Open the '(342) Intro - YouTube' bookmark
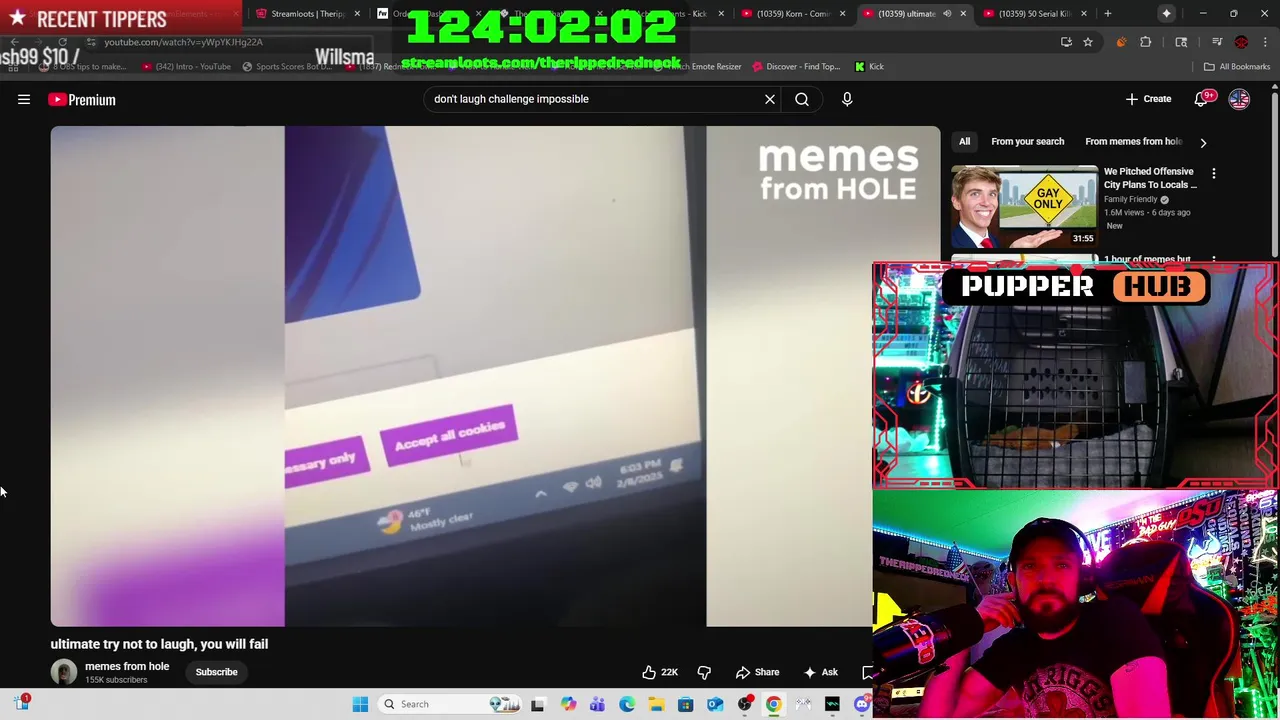 tap(186, 67)
